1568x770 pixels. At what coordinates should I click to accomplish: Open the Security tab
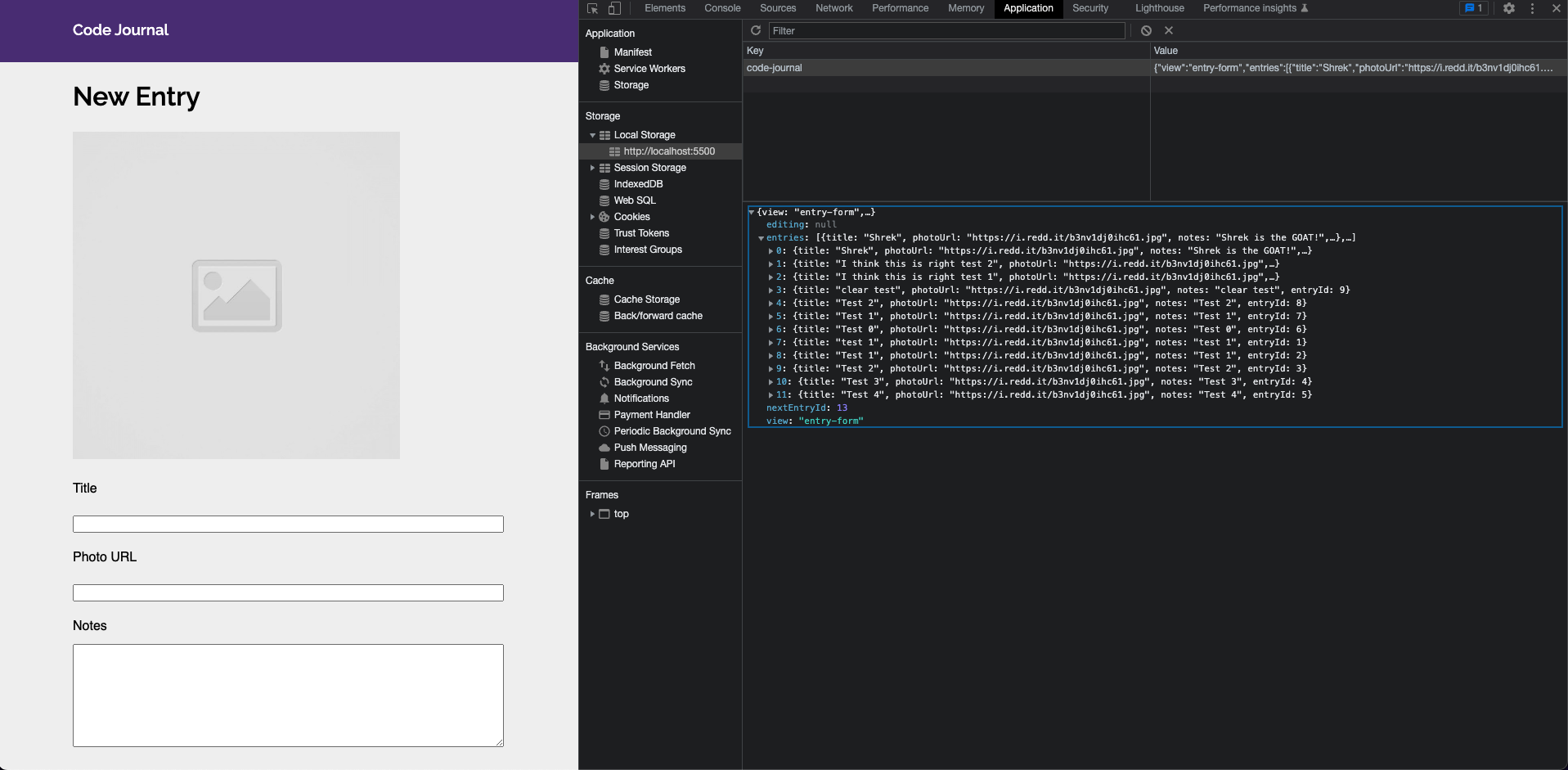[x=1090, y=8]
